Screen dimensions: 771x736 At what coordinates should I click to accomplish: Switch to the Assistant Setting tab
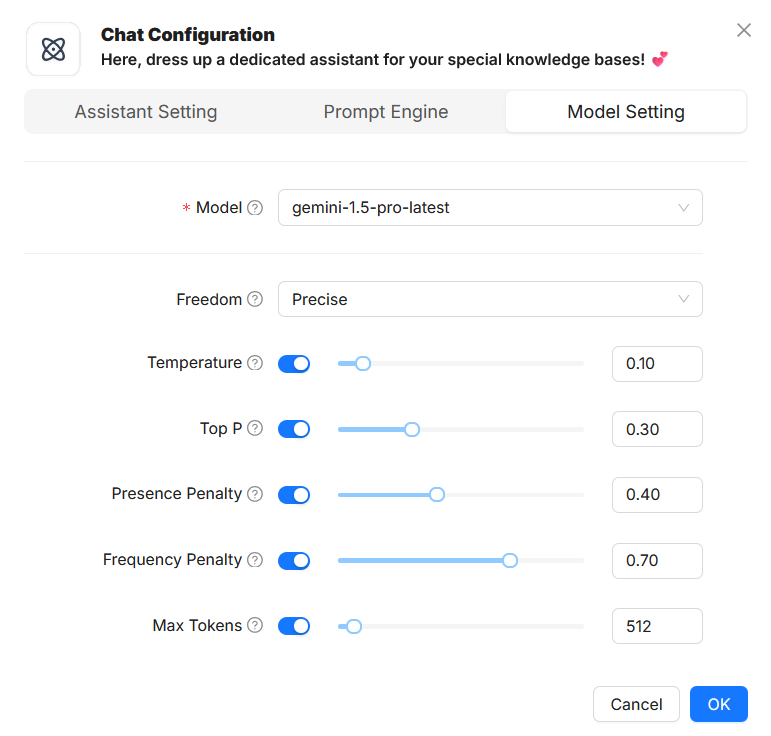(146, 112)
